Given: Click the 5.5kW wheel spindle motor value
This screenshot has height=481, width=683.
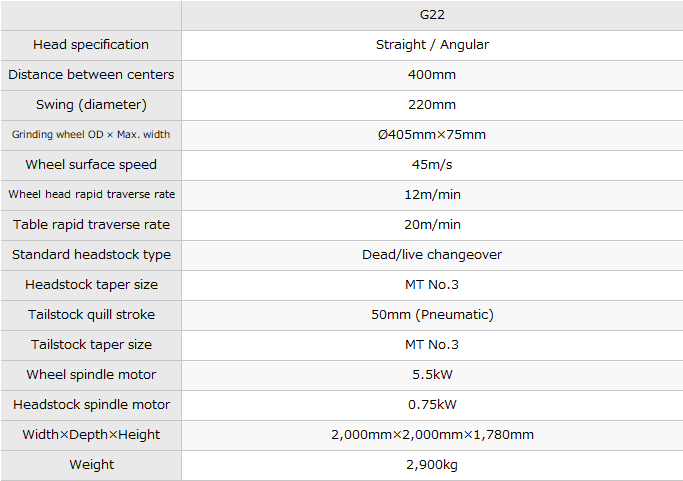Looking at the screenshot, I should [x=432, y=375].
